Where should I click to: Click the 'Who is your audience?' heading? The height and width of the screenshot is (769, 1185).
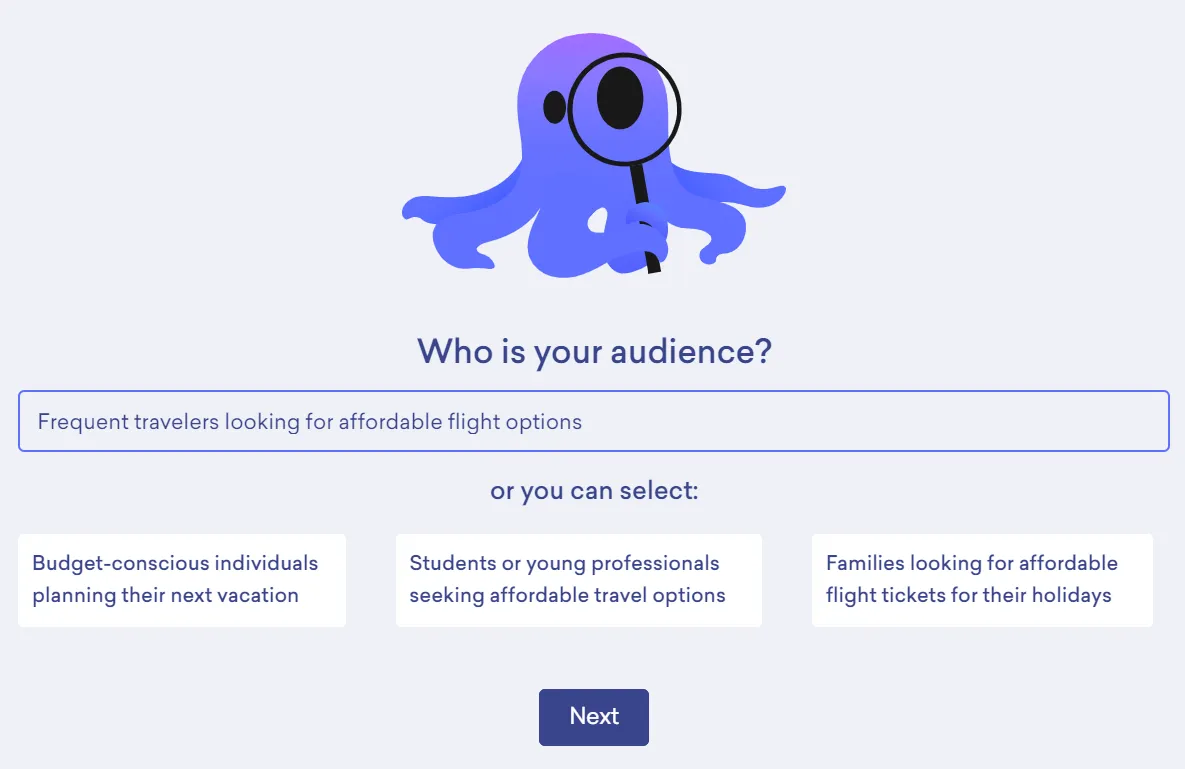point(594,351)
